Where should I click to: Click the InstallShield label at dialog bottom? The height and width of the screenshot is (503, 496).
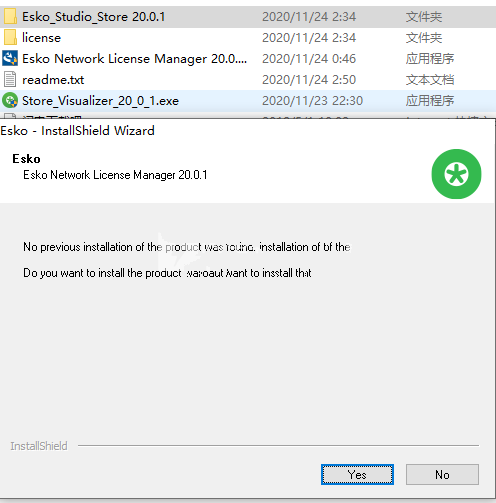click(x=39, y=446)
